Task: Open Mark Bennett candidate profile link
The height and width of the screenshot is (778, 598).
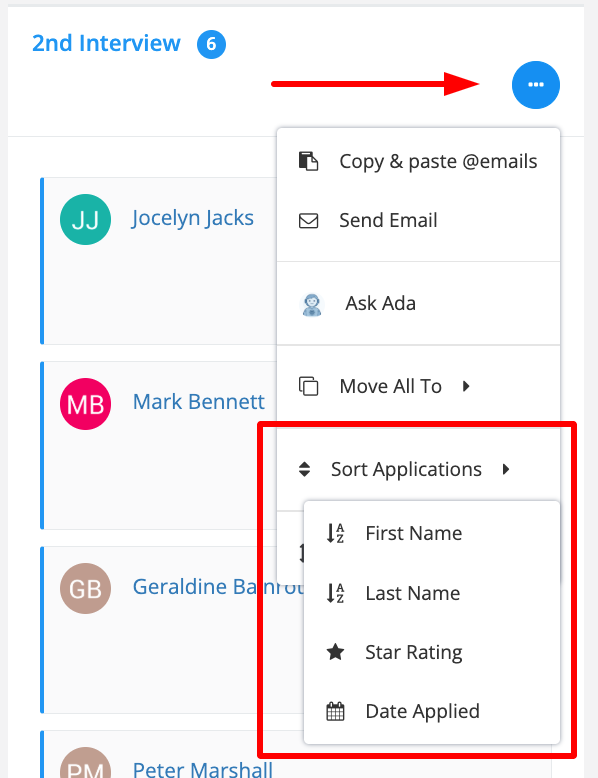Action: click(x=199, y=402)
